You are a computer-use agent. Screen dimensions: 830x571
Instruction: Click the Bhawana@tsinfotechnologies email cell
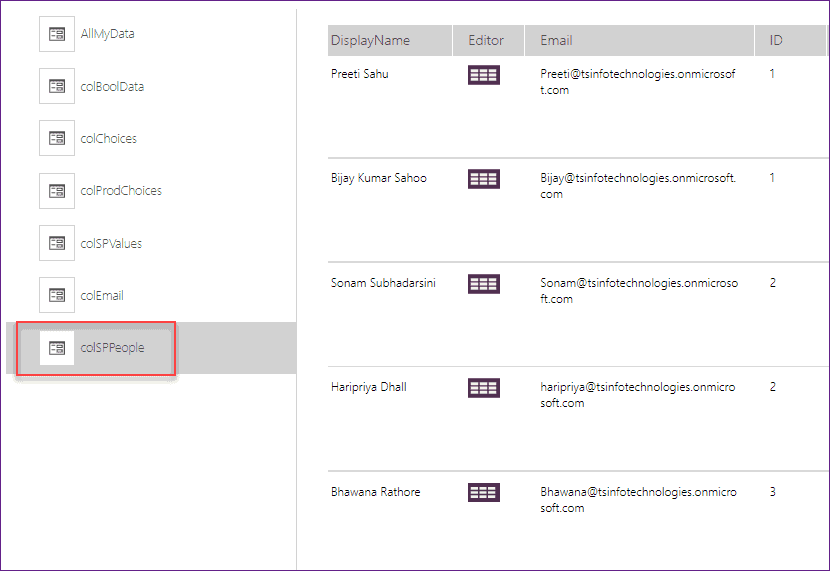[638, 500]
